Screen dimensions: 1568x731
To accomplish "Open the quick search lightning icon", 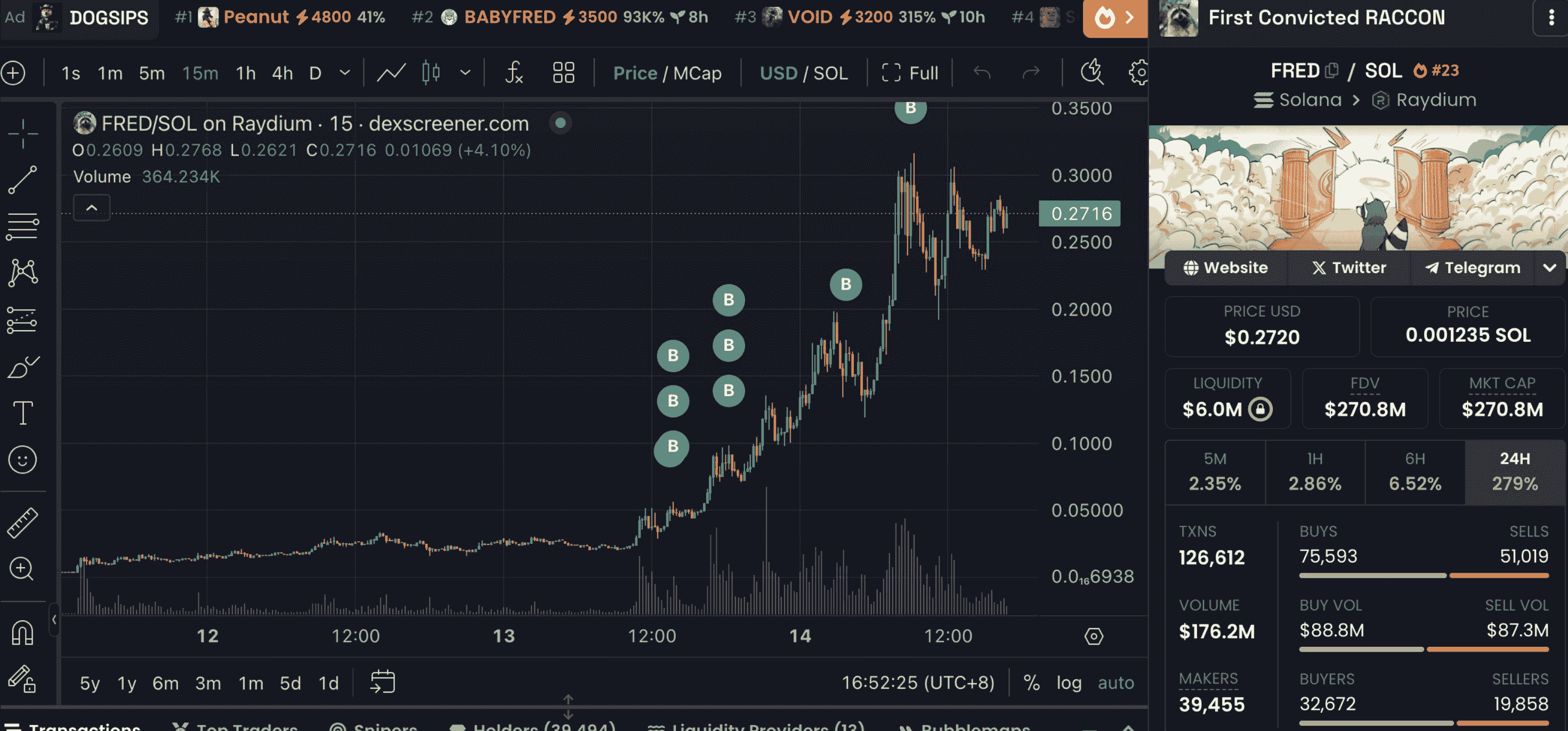I will tap(1092, 72).
